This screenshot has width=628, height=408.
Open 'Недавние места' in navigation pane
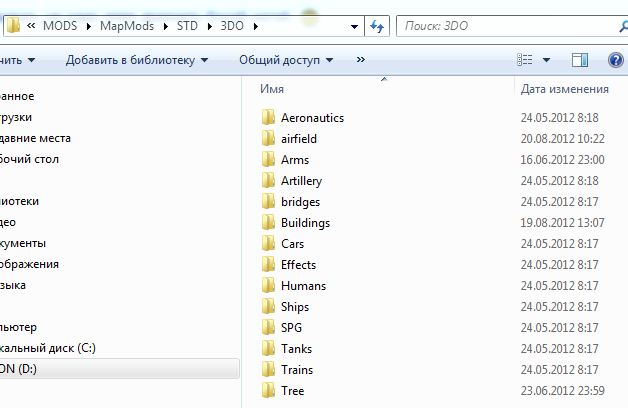(35, 138)
